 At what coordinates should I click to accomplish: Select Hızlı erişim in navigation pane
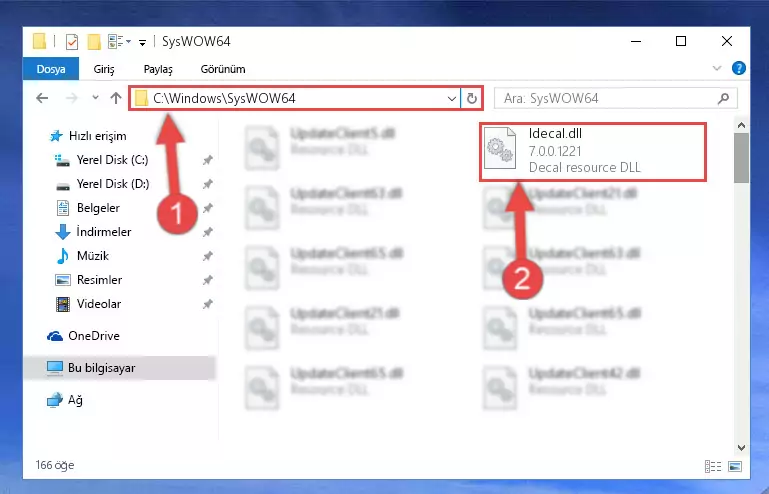tap(97, 136)
